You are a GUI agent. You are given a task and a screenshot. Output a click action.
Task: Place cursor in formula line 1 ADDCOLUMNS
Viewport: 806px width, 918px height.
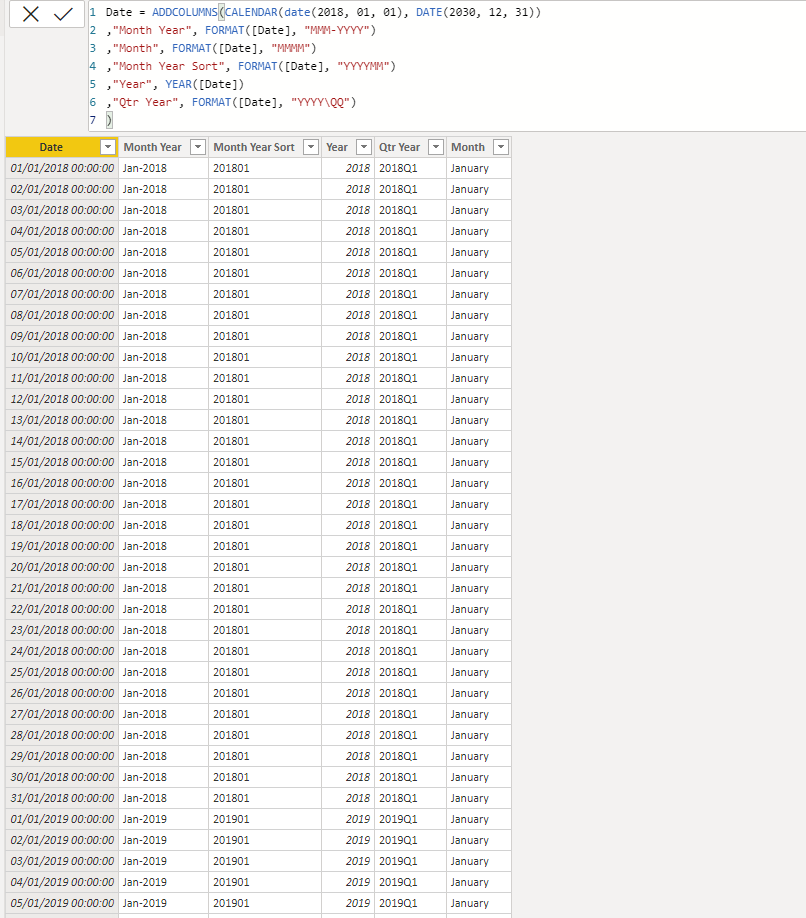(x=184, y=12)
